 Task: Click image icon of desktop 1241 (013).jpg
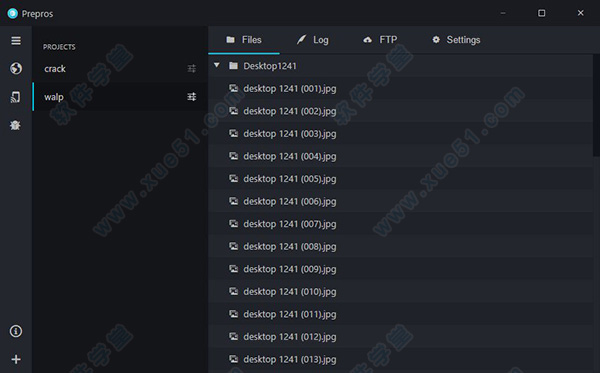(x=233, y=359)
